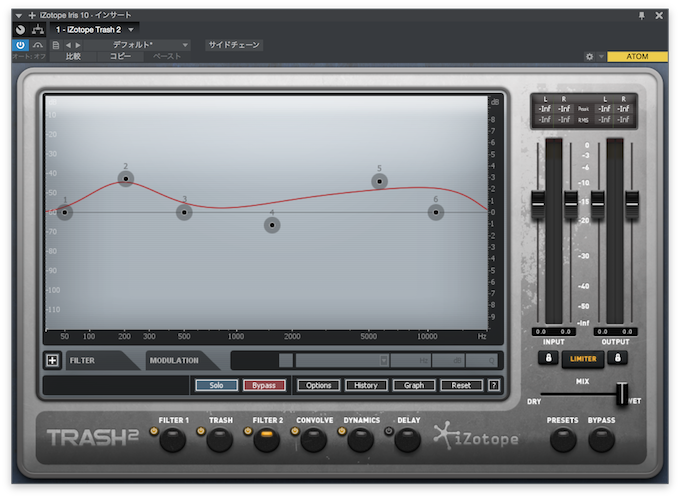The height and width of the screenshot is (498, 680).
Task: Click the DRY/WET mix slider handle
Action: click(622, 393)
